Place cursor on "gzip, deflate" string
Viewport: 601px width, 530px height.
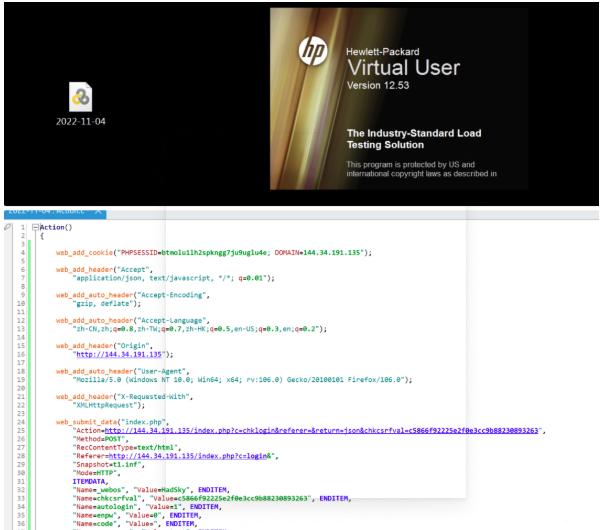click(x=104, y=304)
